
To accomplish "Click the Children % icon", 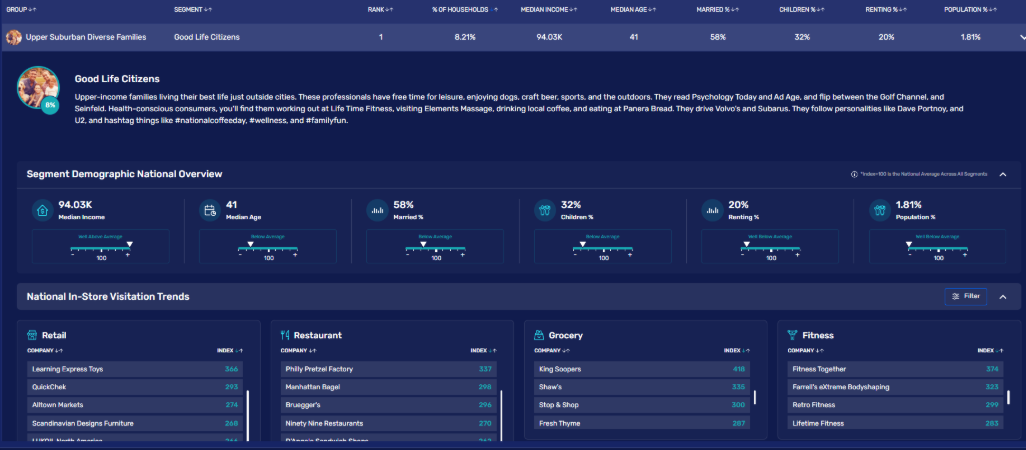I will point(545,211).
